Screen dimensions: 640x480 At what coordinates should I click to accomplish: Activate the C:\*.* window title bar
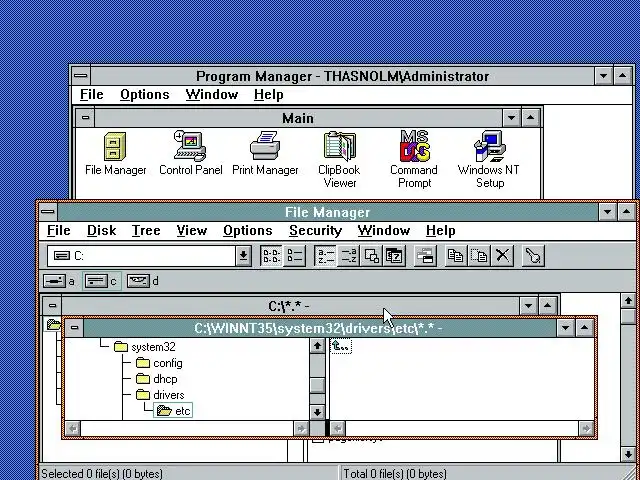point(290,306)
